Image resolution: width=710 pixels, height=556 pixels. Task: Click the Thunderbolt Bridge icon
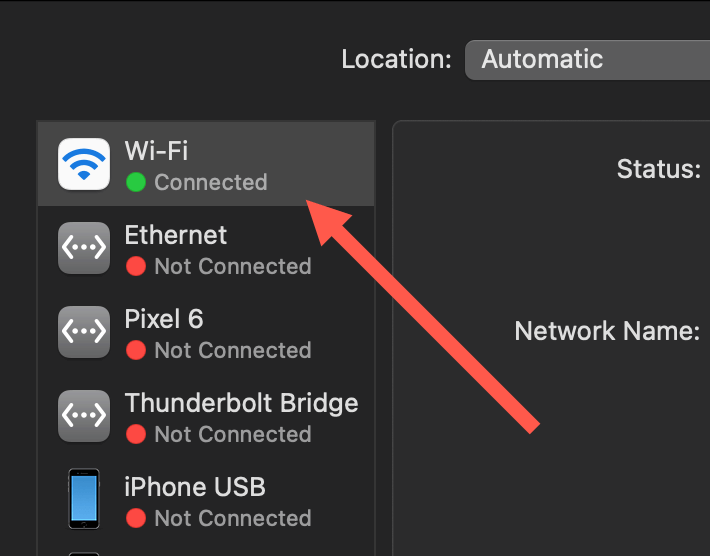[84, 416]
